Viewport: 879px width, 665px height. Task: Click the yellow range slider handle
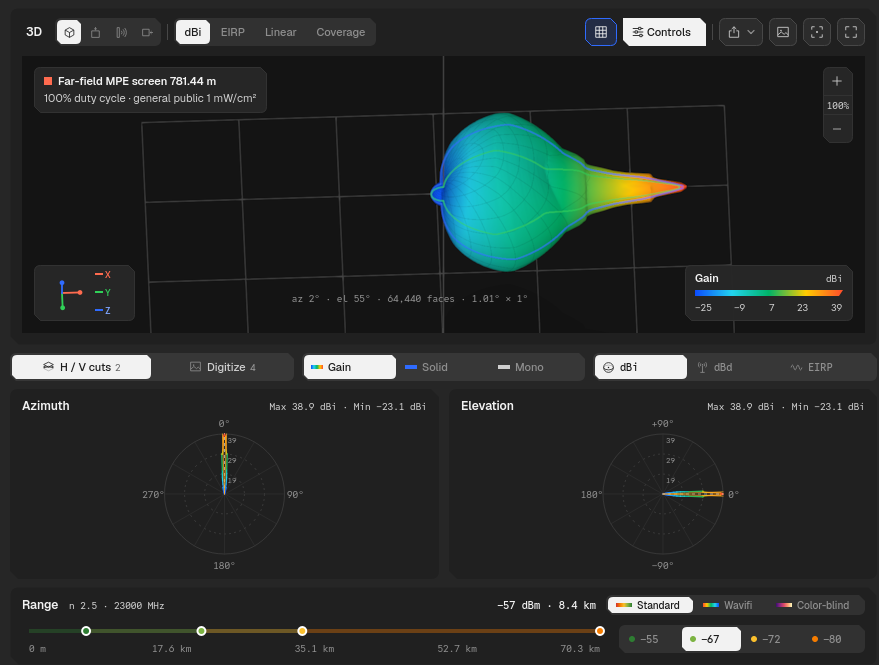tap(302, 631)
